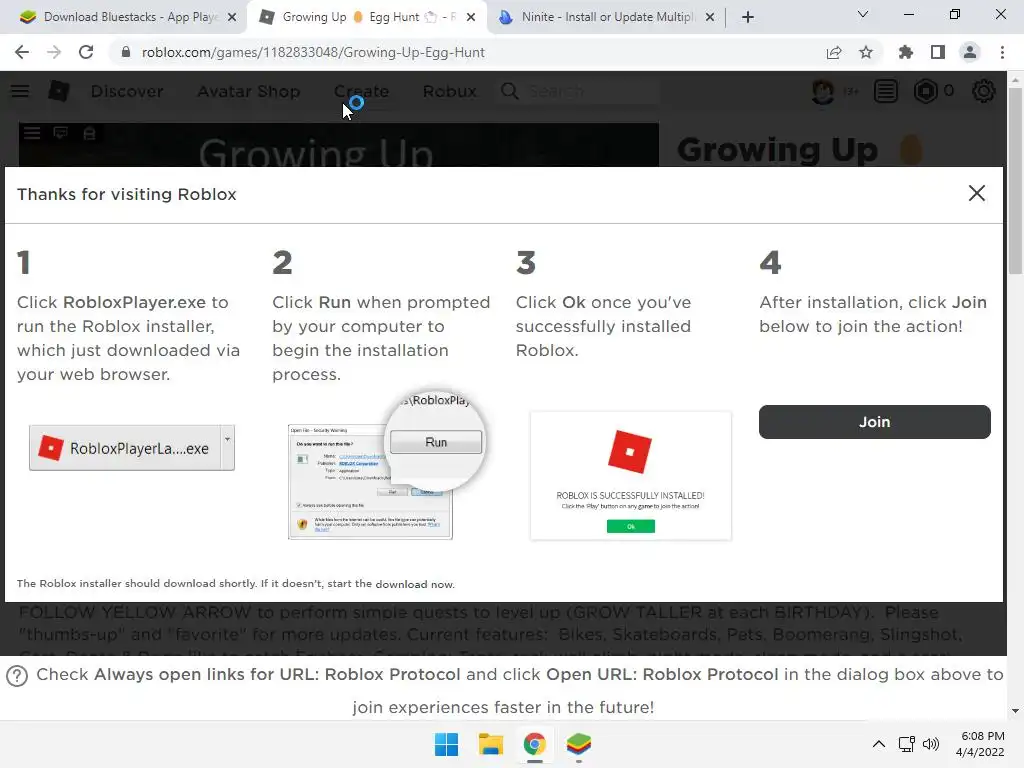Close the Thanks for visiting Roblox dialog

pos(976,193)
